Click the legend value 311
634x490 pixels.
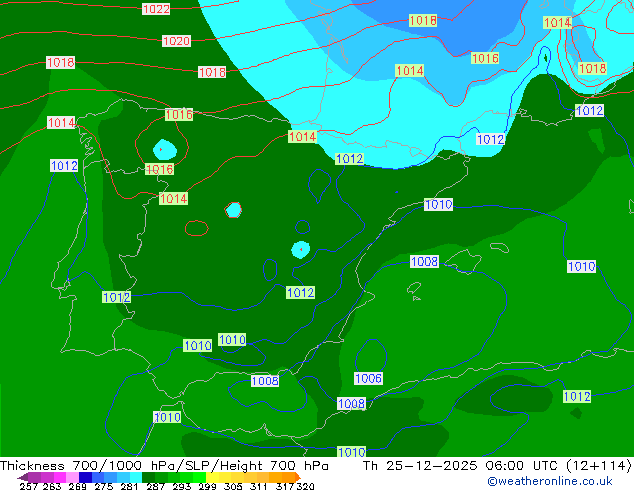[x=259, y=486]
